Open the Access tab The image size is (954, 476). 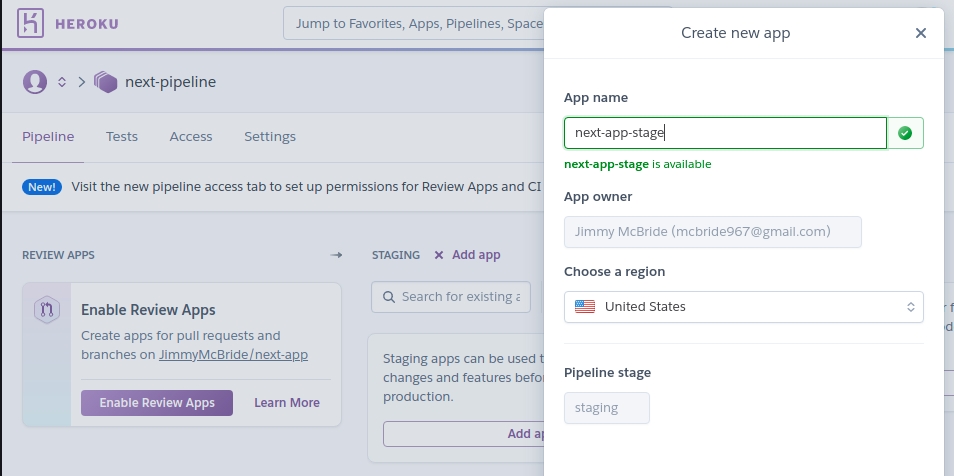tap(191, 137)
